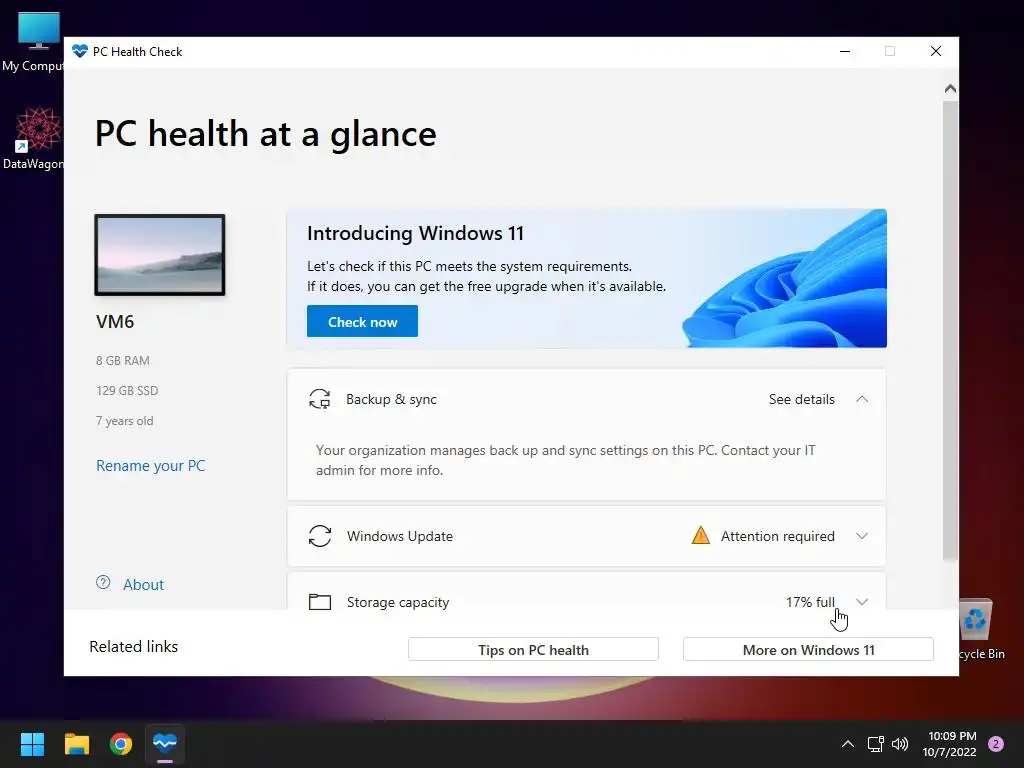The image size is (1024, 768).
Task: Open the network status tray icon
Action: 875,743
